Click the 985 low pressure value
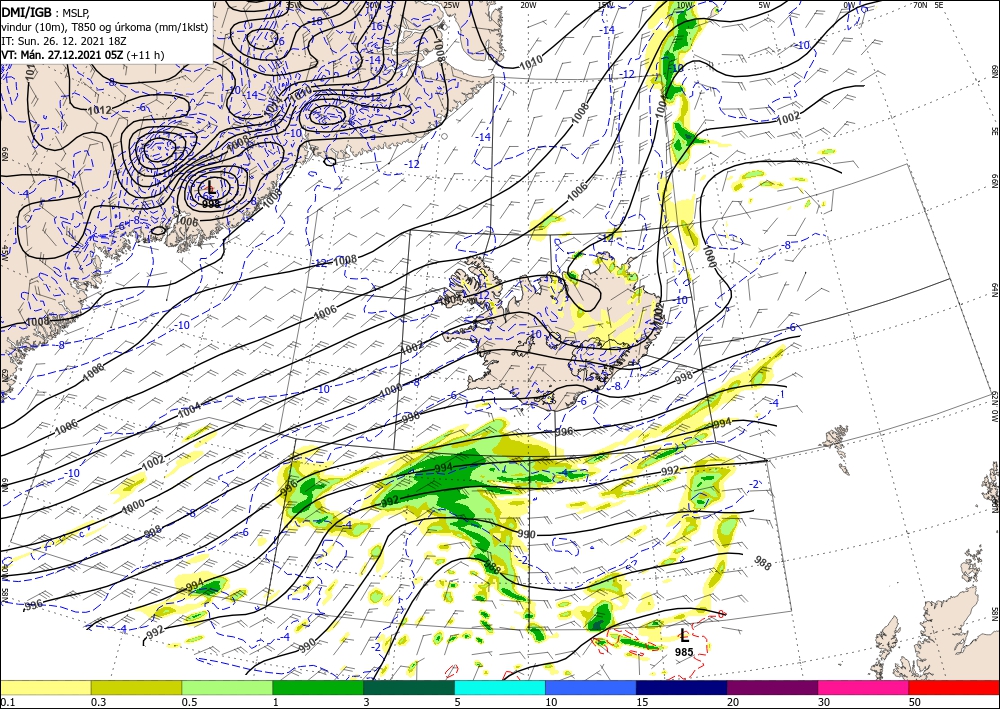The image size is (1000, 709). 684,652
